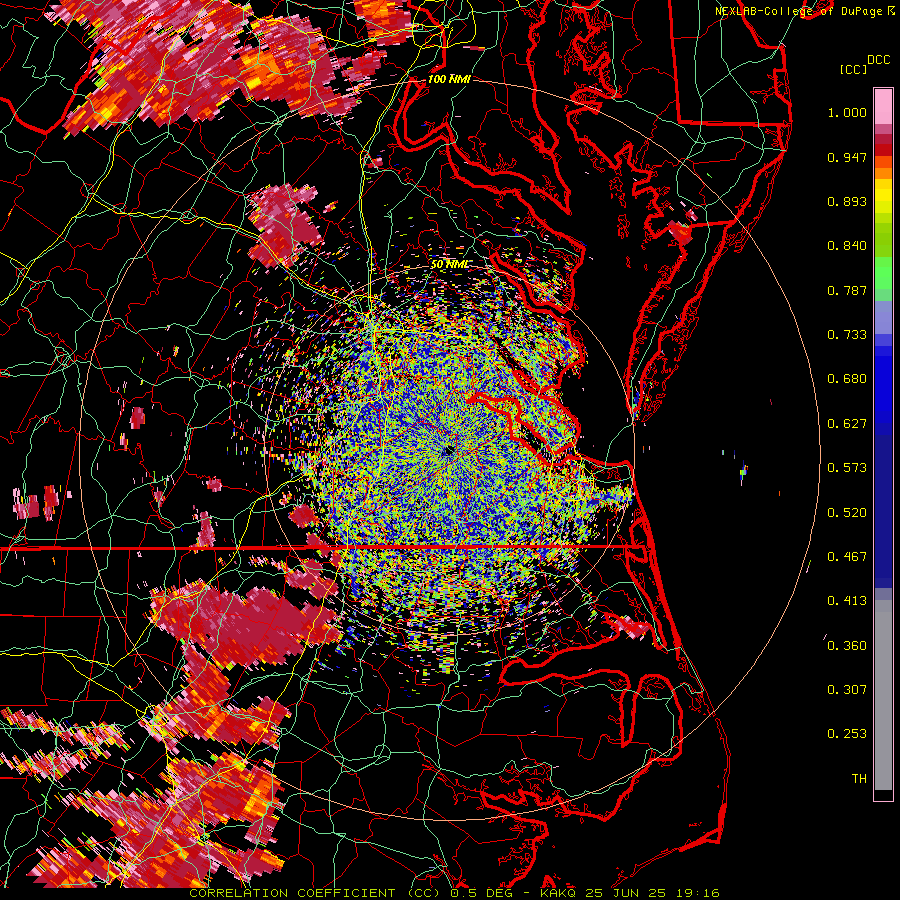Click the bright green segment of color bar
The width and height of the screenshot is (900, 900).
pyautogui.click(x=883, y=273)
